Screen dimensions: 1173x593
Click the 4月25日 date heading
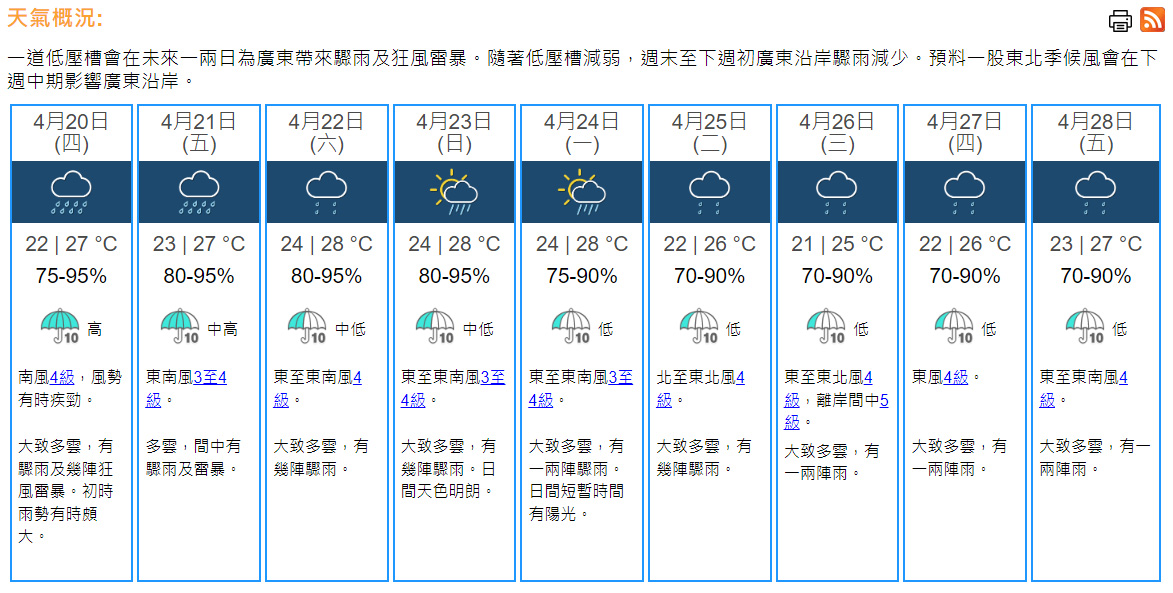coord(709,122)
